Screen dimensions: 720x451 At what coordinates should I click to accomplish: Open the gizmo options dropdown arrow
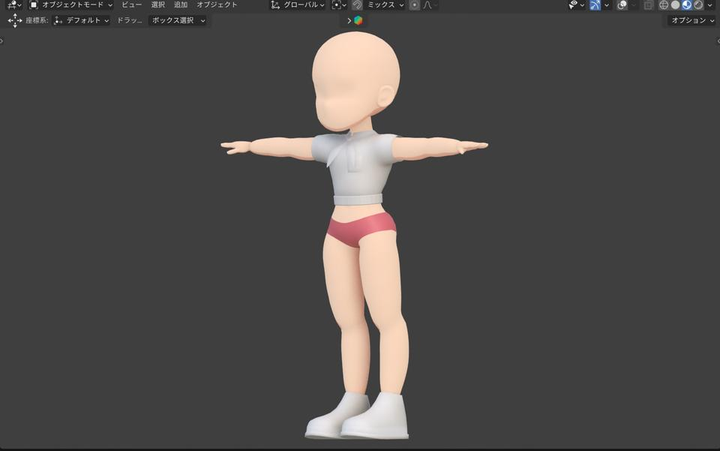click(x=607, y=5)
